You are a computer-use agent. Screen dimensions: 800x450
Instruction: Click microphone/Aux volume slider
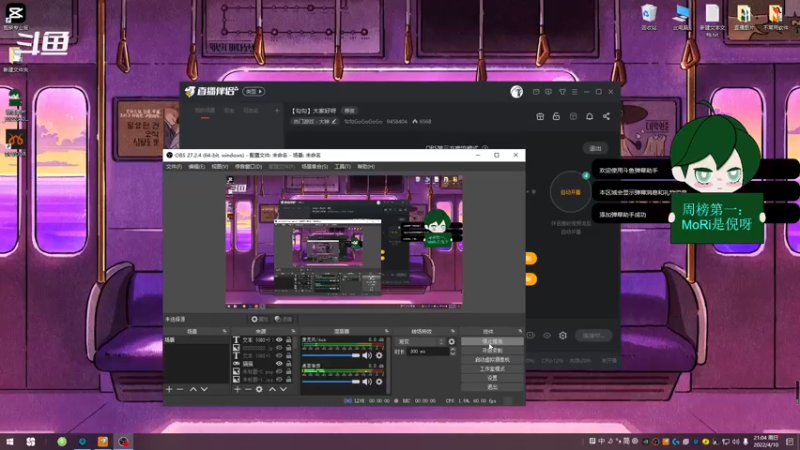[x=331, y=355]
